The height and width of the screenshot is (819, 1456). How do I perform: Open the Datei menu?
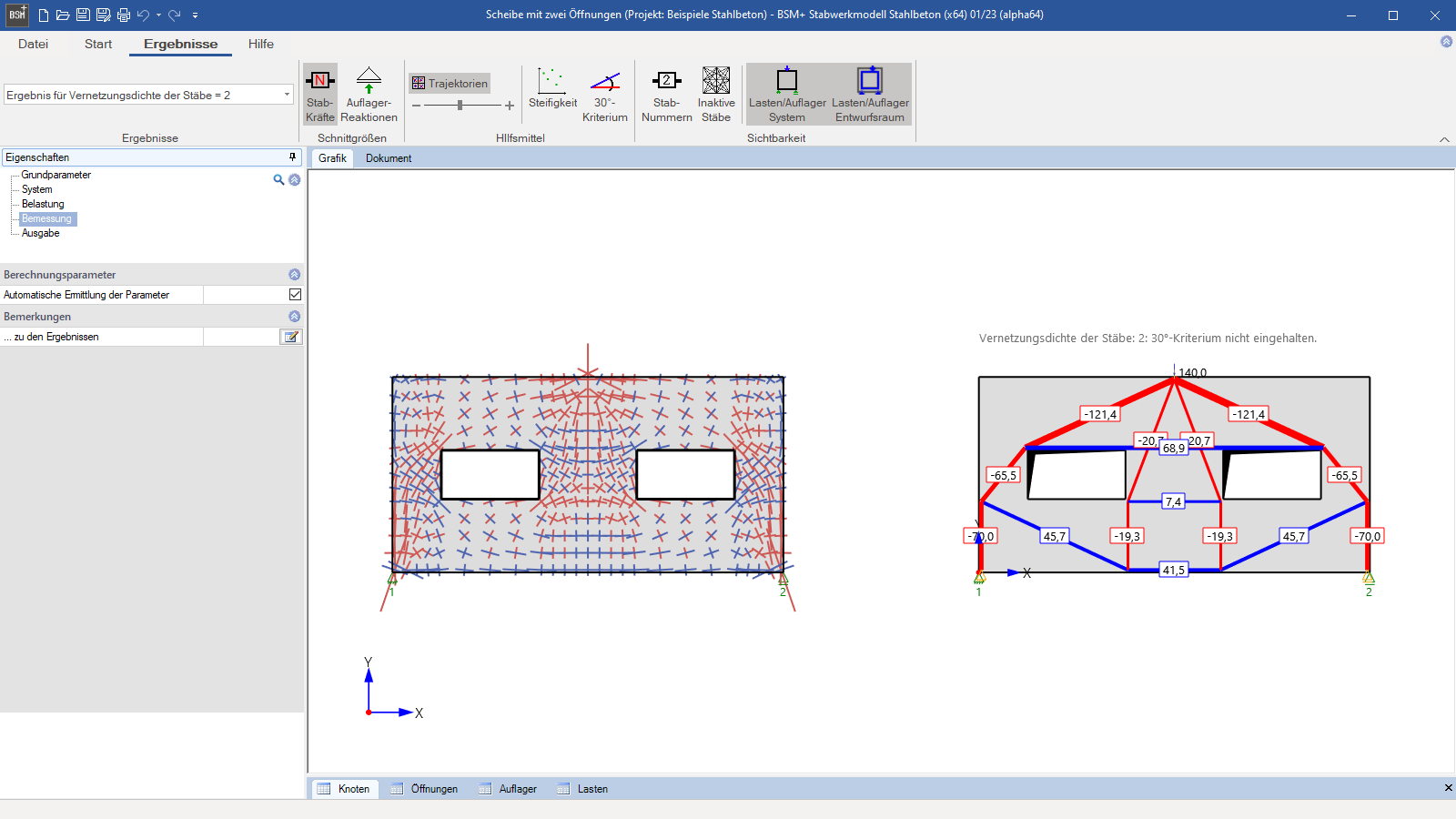[x=33, y=44]
